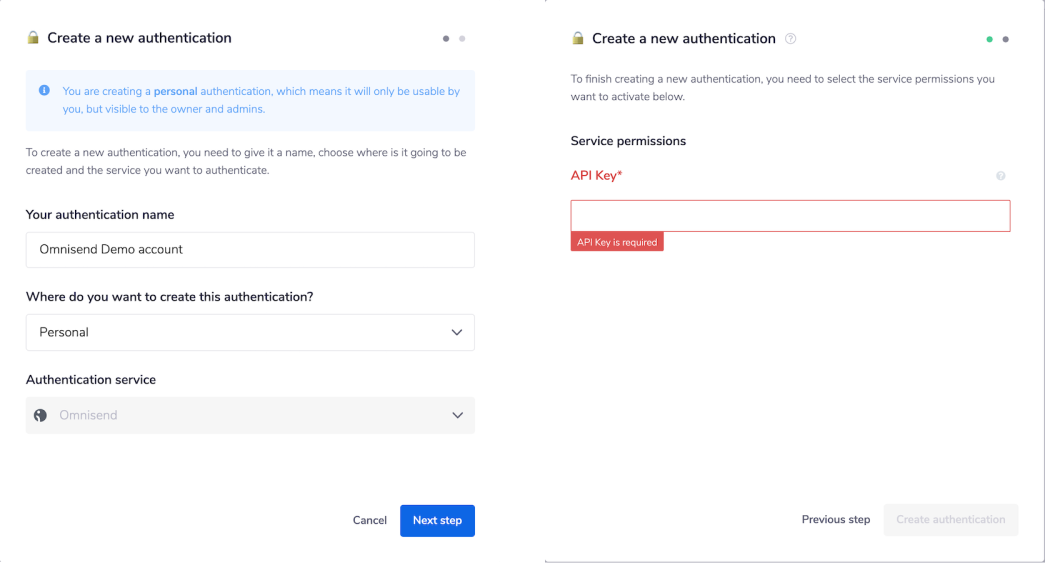
Task: Click the blue Next step button
Action: pyautogui.click(x=437, y=520)
